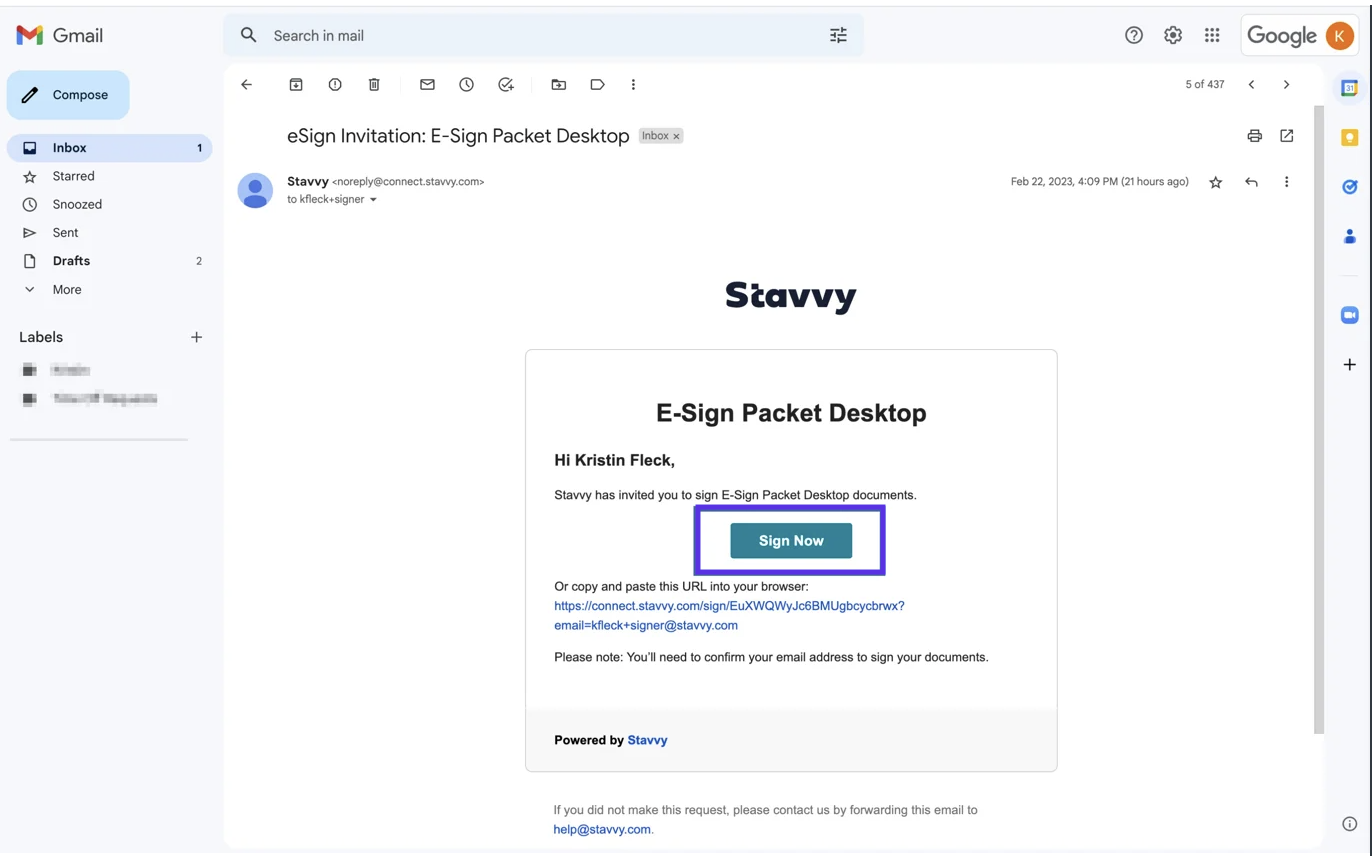Archive this email using the toolbar icon
Screen dimensions: 1372x856
click(296, 85)
